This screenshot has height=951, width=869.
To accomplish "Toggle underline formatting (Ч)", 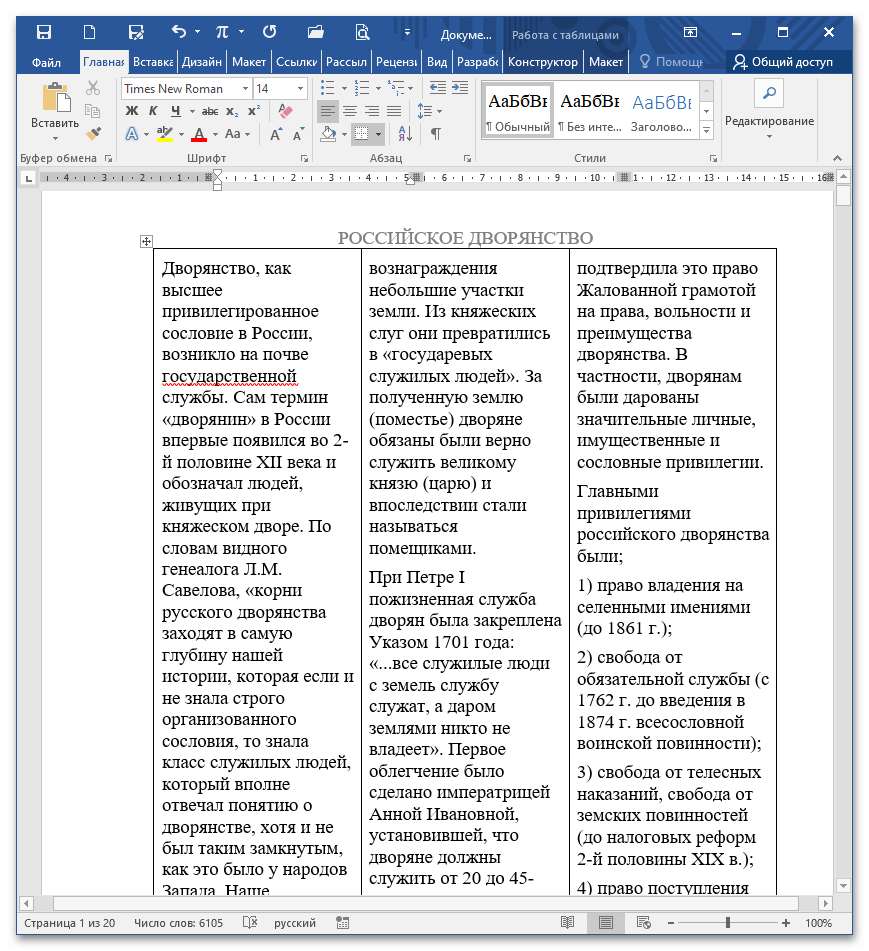I will (x=176, y=111).
